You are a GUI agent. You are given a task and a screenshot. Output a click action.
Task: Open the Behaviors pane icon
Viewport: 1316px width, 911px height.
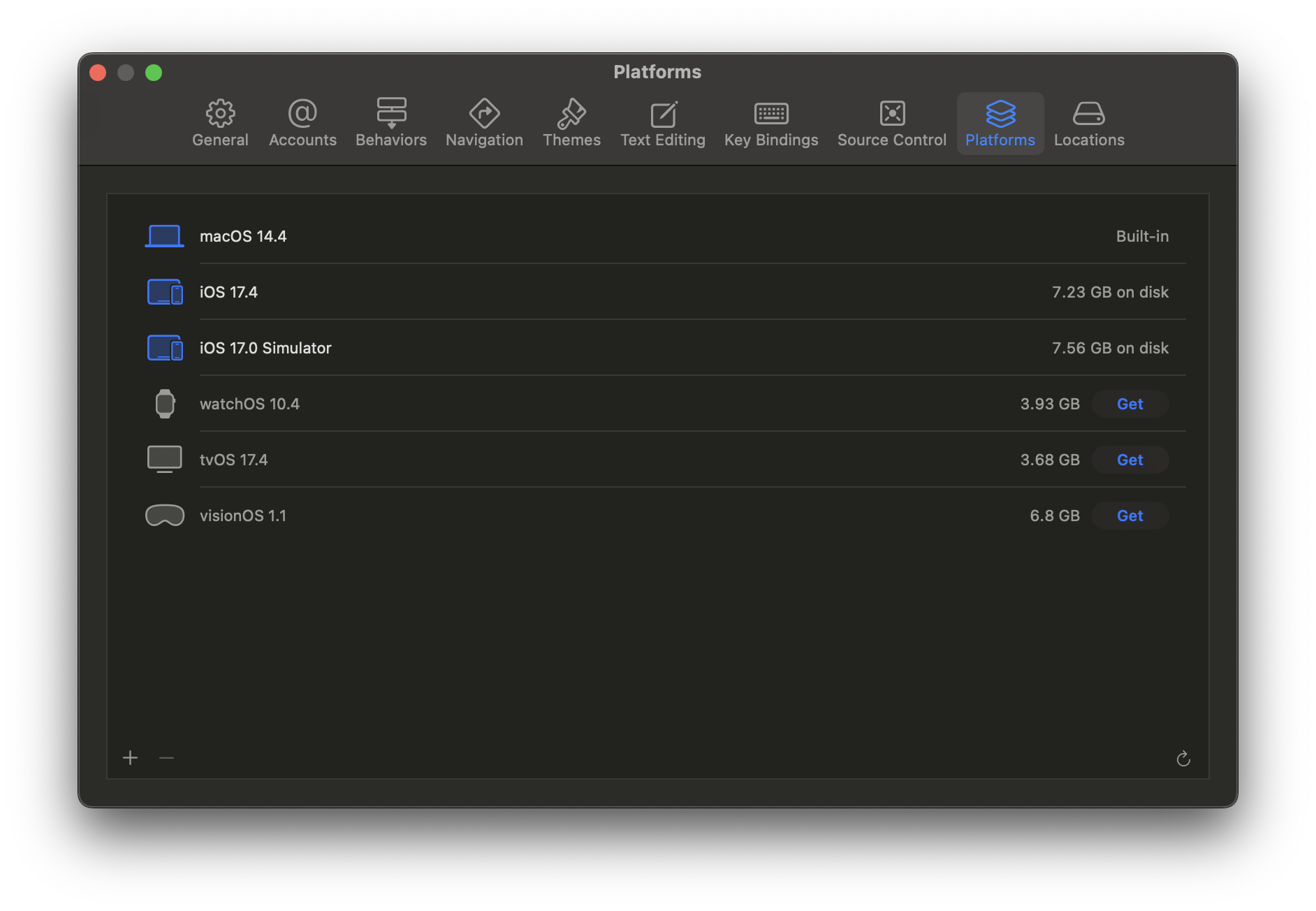(391, 113)
